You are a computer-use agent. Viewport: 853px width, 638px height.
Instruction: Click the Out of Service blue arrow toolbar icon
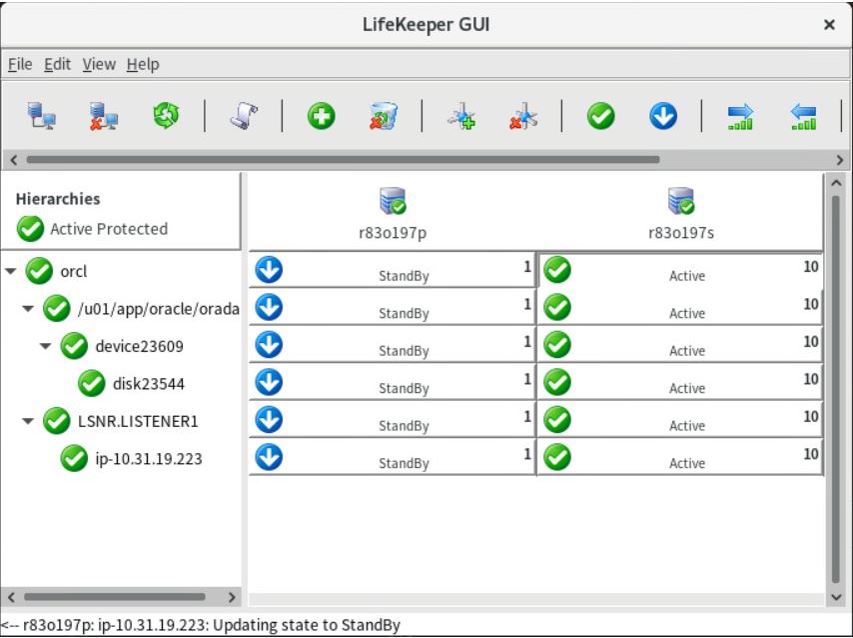tap(663, 116)
